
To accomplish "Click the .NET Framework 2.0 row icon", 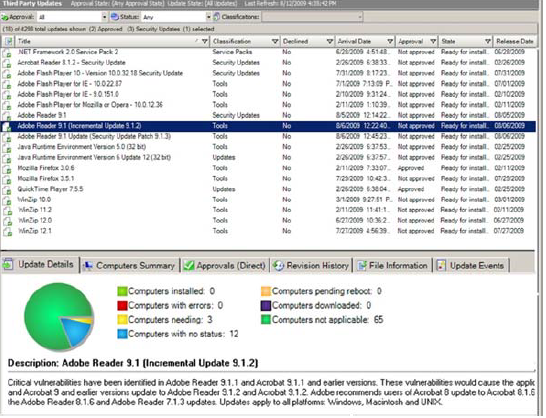I will tap(7, 53).
